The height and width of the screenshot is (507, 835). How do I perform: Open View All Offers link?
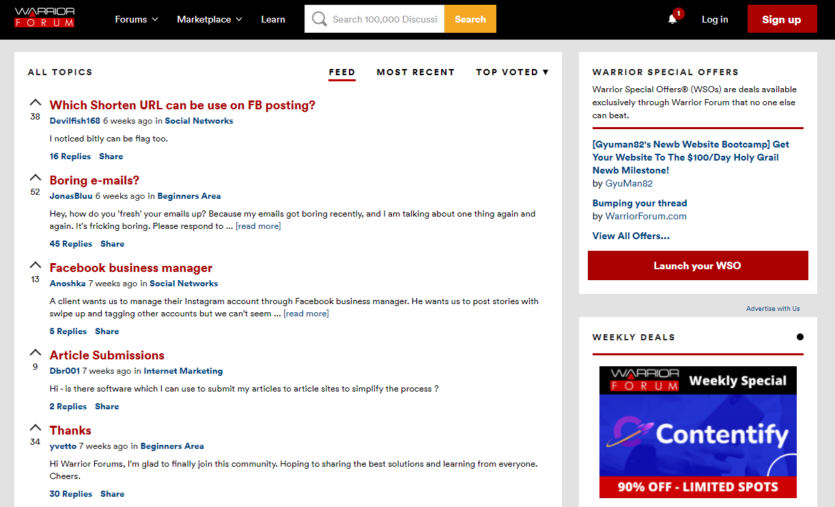coord(631,235)
